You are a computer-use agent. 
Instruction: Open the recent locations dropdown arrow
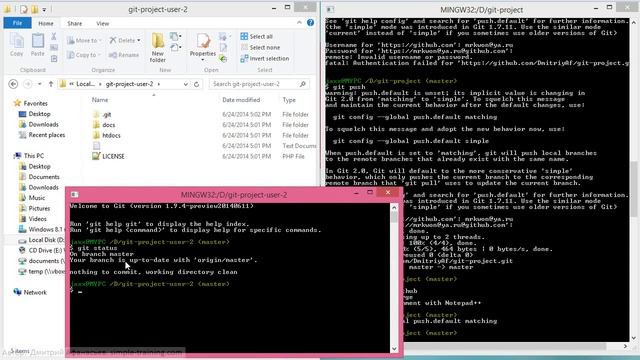[40, 84]
